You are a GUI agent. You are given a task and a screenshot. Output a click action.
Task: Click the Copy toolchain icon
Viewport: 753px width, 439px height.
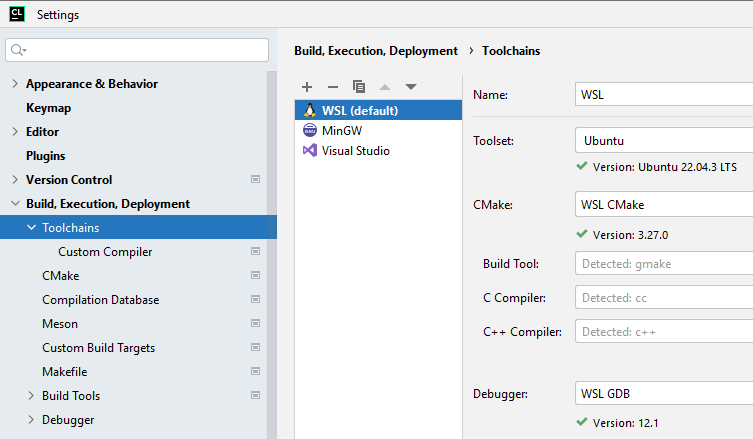tap(359, 87)
